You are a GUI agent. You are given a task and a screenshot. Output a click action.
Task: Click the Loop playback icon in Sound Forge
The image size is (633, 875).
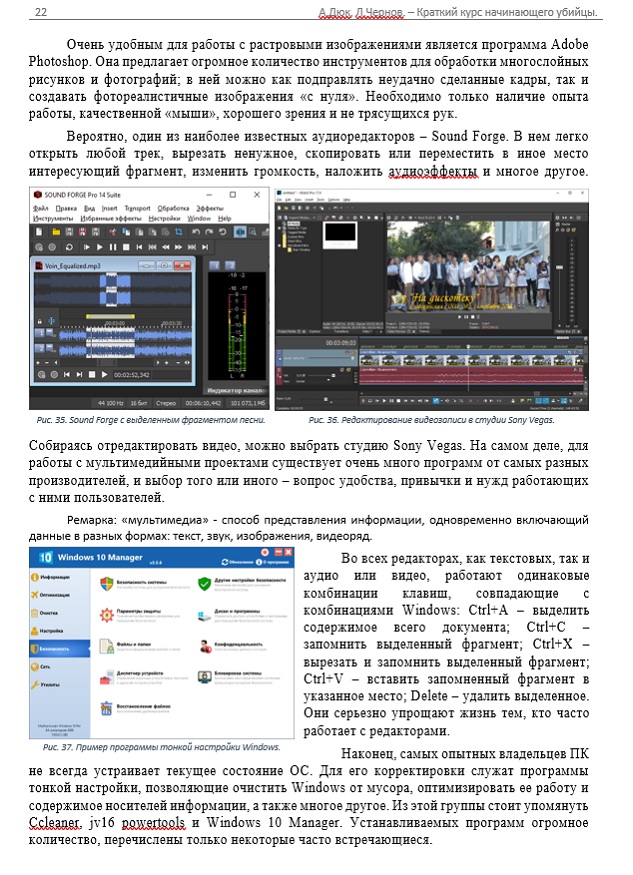click(x=71, y=246)
